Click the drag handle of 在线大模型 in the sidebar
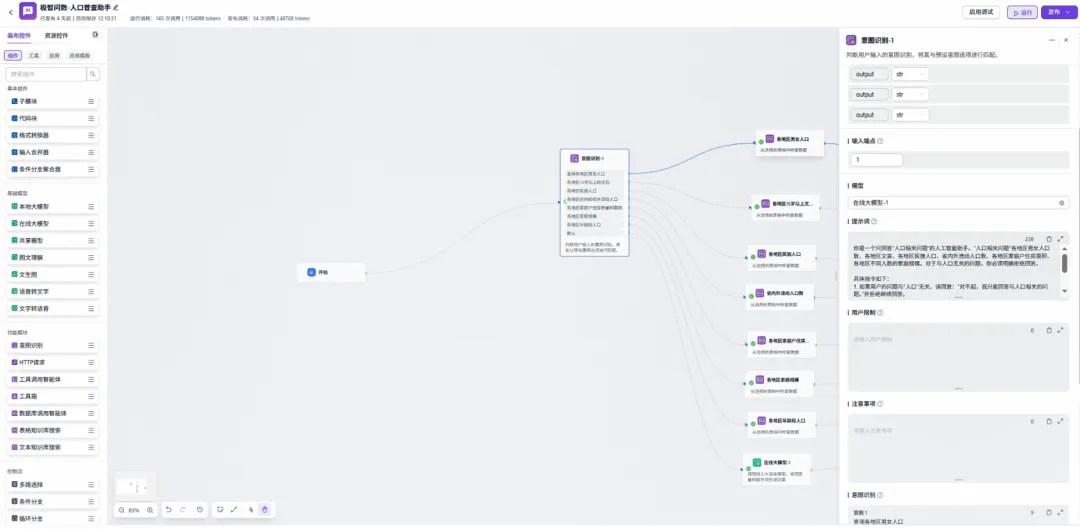Screen dimensions: 1080x529 tap(91, 224)
